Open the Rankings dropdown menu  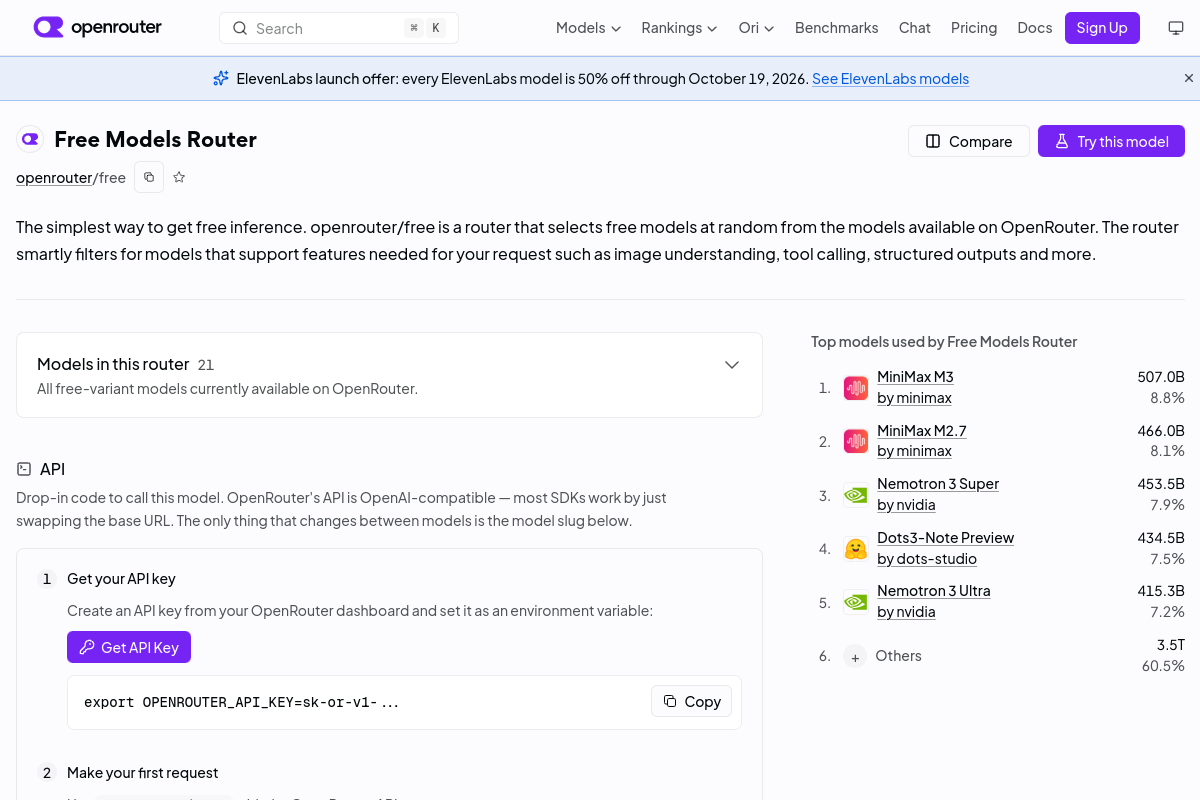[x=679, y=28]
